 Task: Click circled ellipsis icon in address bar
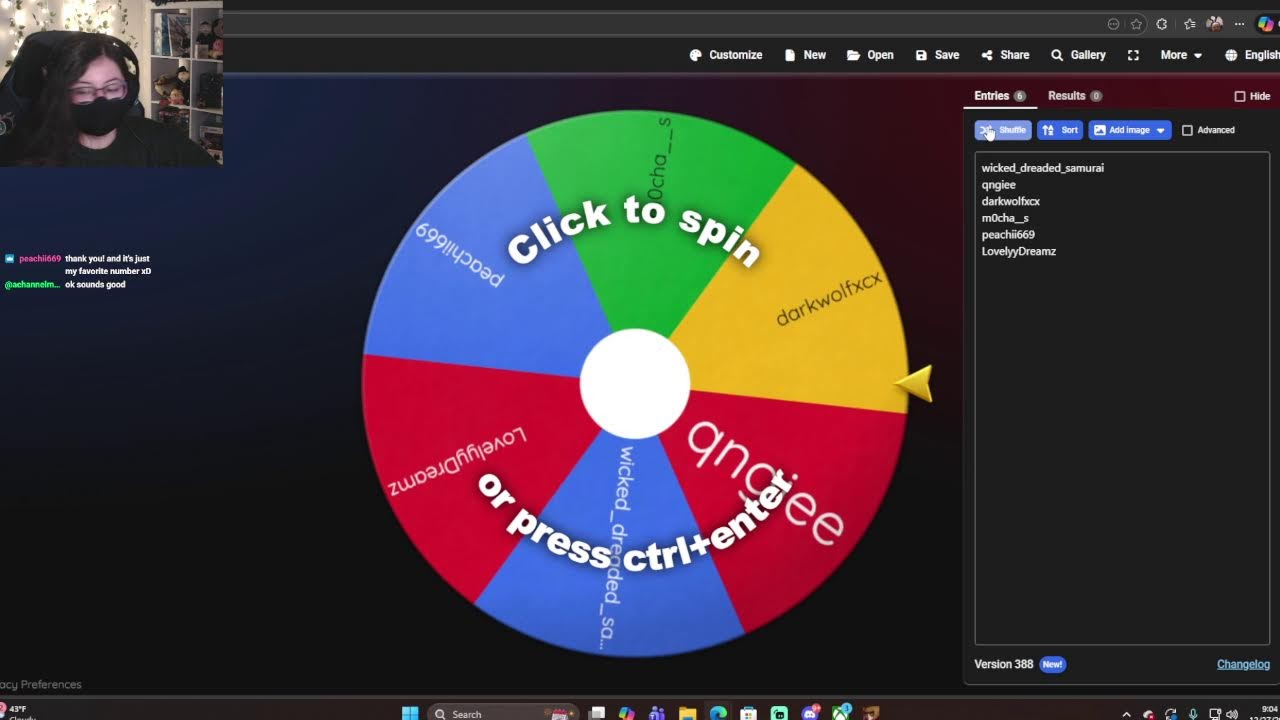pos(1113,24)
